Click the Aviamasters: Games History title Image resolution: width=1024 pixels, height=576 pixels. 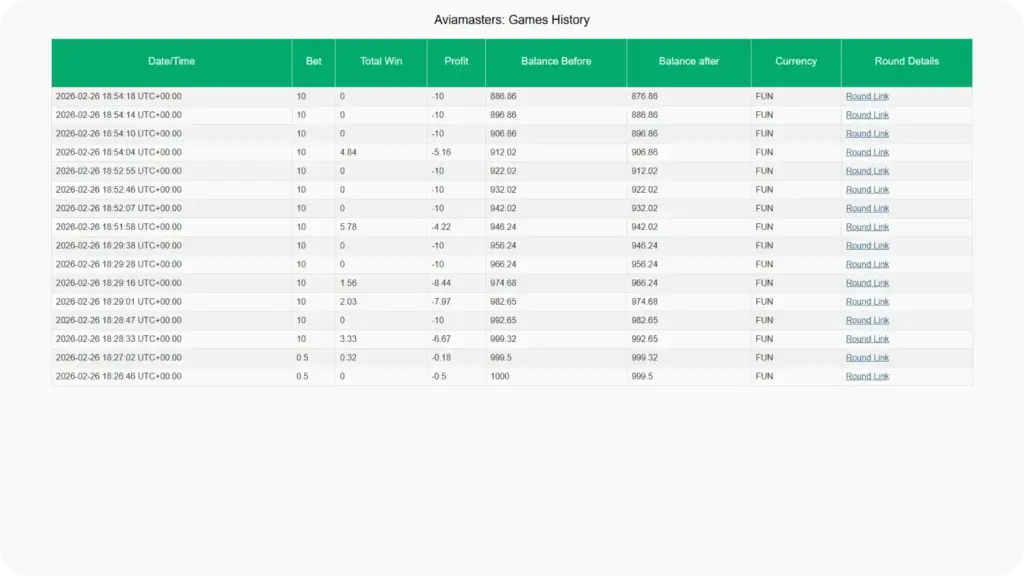511,20
